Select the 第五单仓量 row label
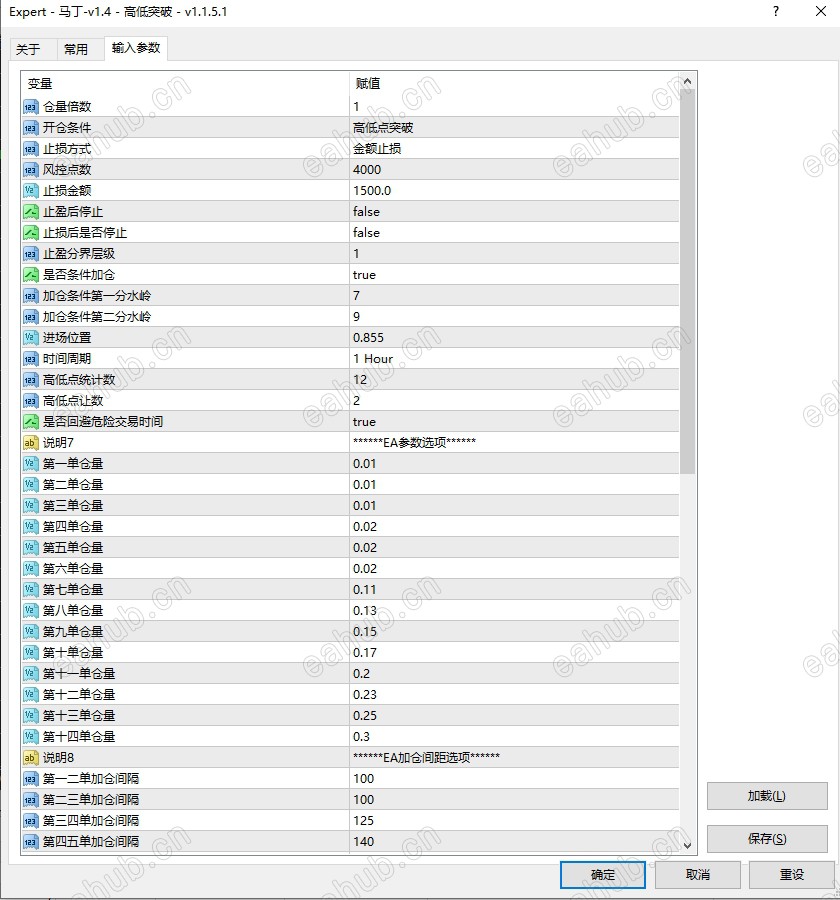This screenshot has height=900, width=840. click(73, 548)
